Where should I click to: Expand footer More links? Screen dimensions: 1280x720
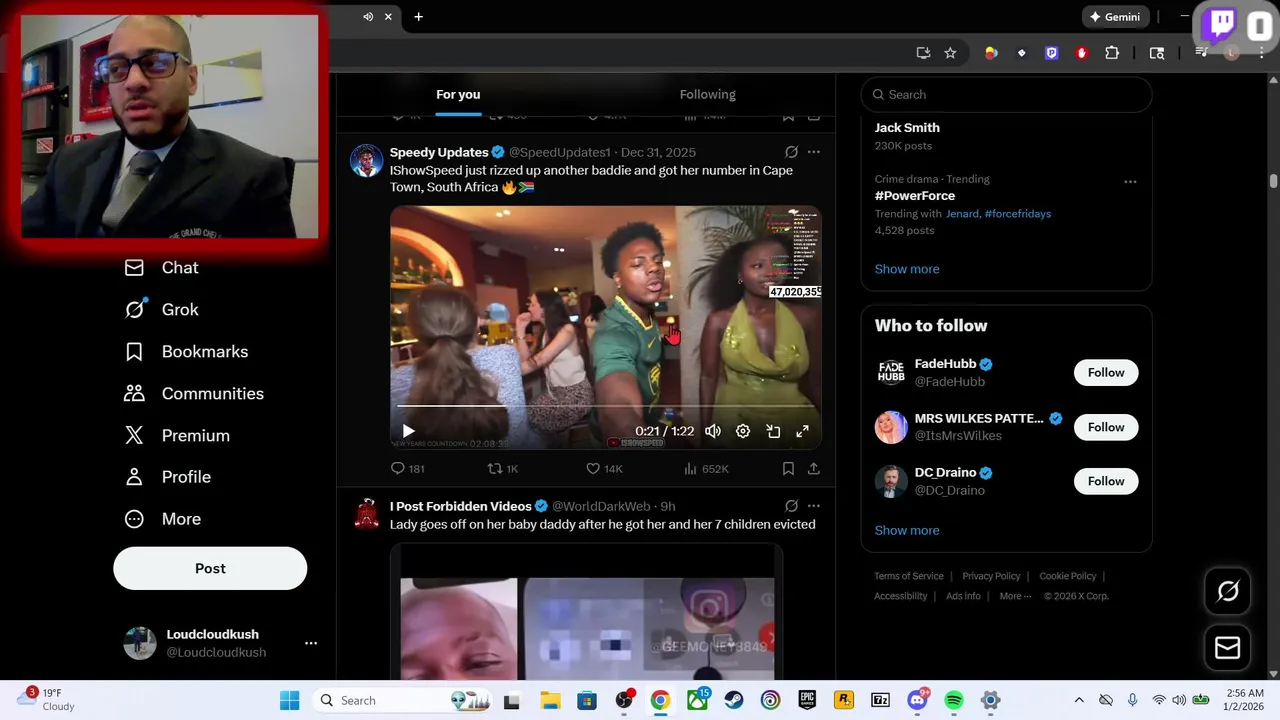pos(1015,596)
